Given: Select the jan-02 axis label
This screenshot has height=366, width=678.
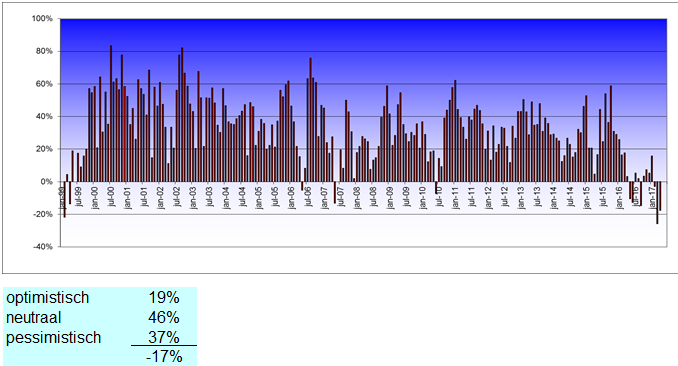Looking at the screenshot, I should 160,198.
